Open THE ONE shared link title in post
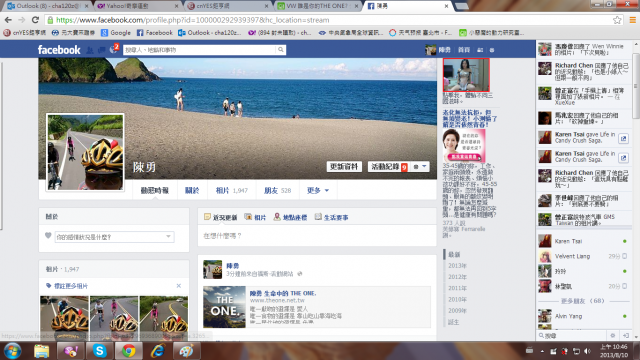The image size is (640, 360). [x=282, y=293]
